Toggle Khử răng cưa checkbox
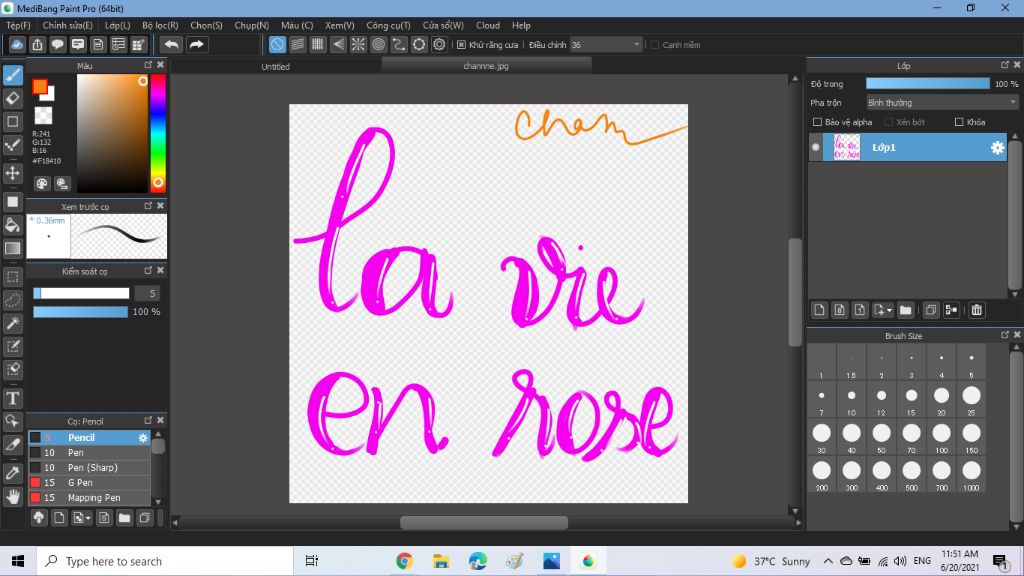Viewport: 1024px width, 576px height. click(x=461, y=45)
